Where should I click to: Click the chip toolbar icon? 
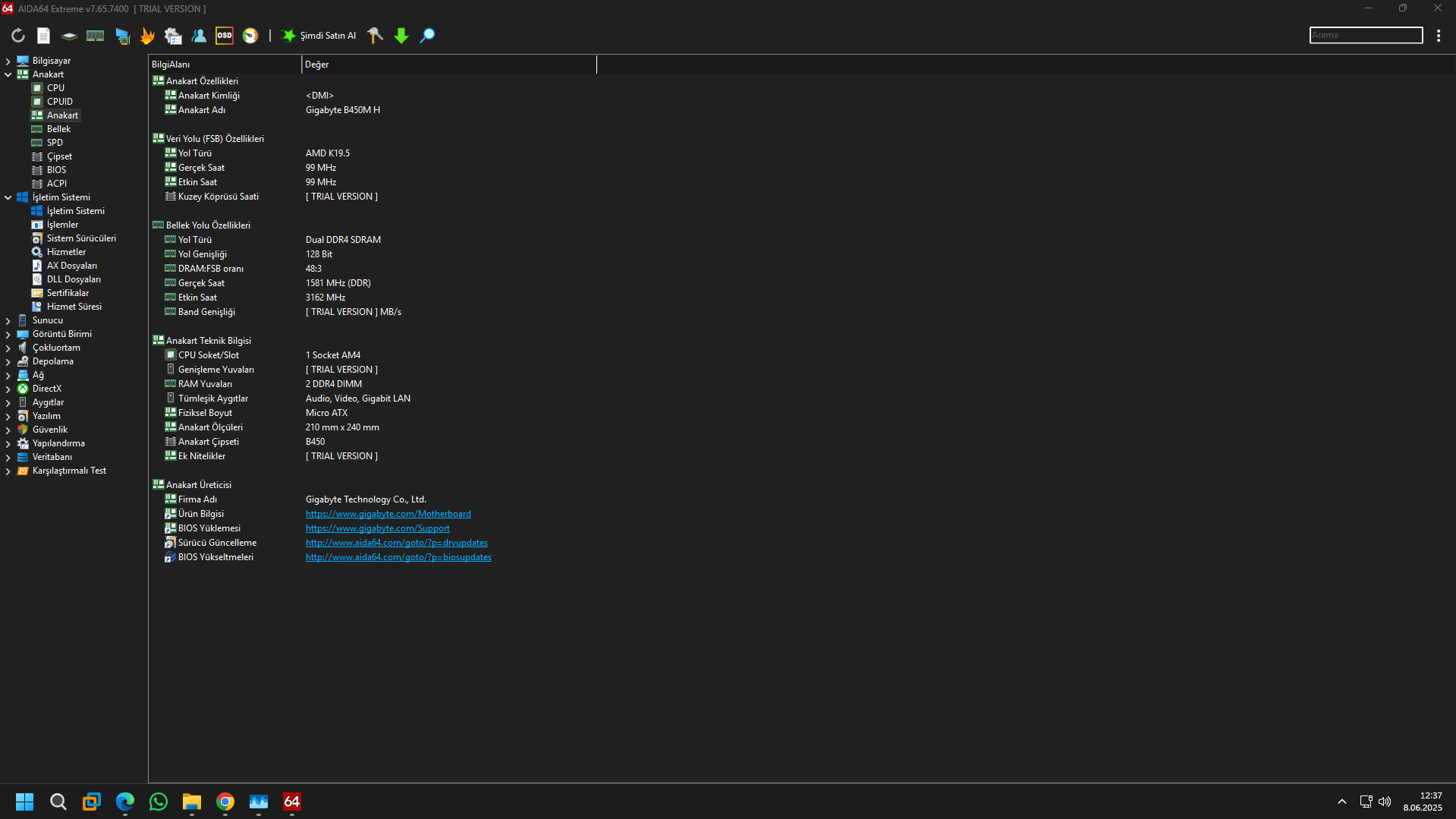click(69, 36)
